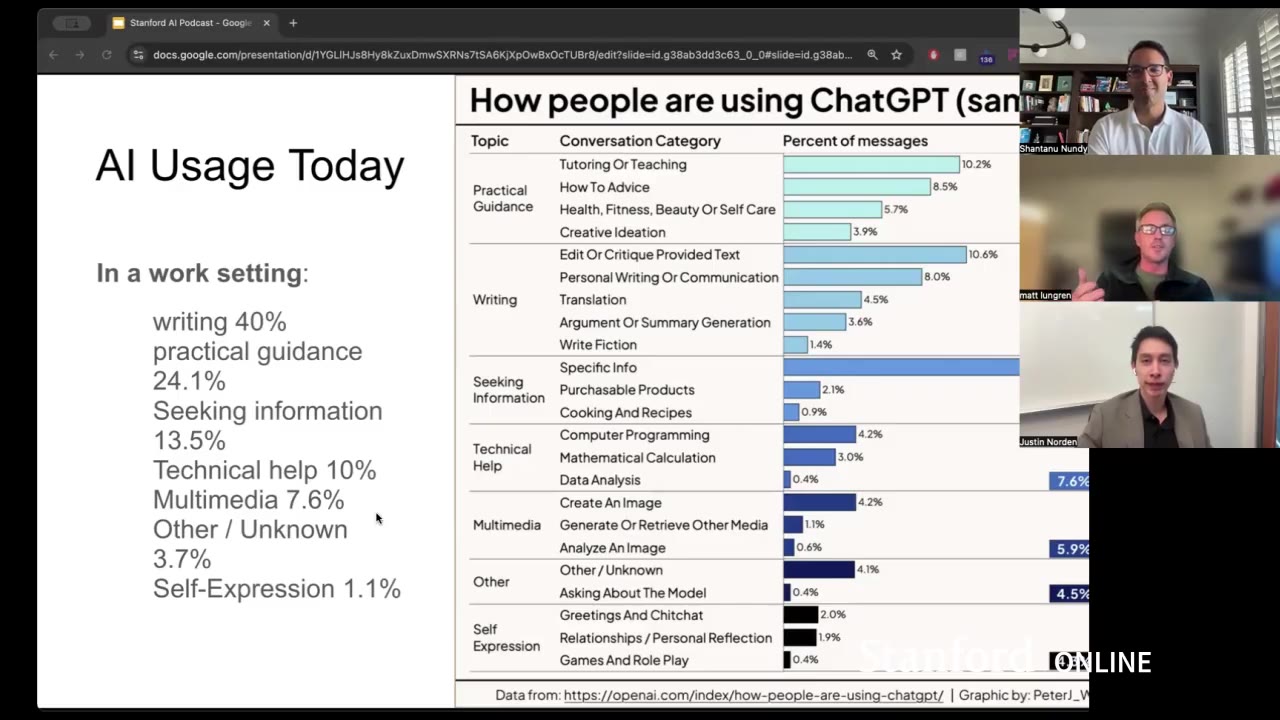The height and width of the screenshot is (720, 1280).
Task: Open the openai.com how-people-are-using-chatgpt link
Action: pos(753,695)
